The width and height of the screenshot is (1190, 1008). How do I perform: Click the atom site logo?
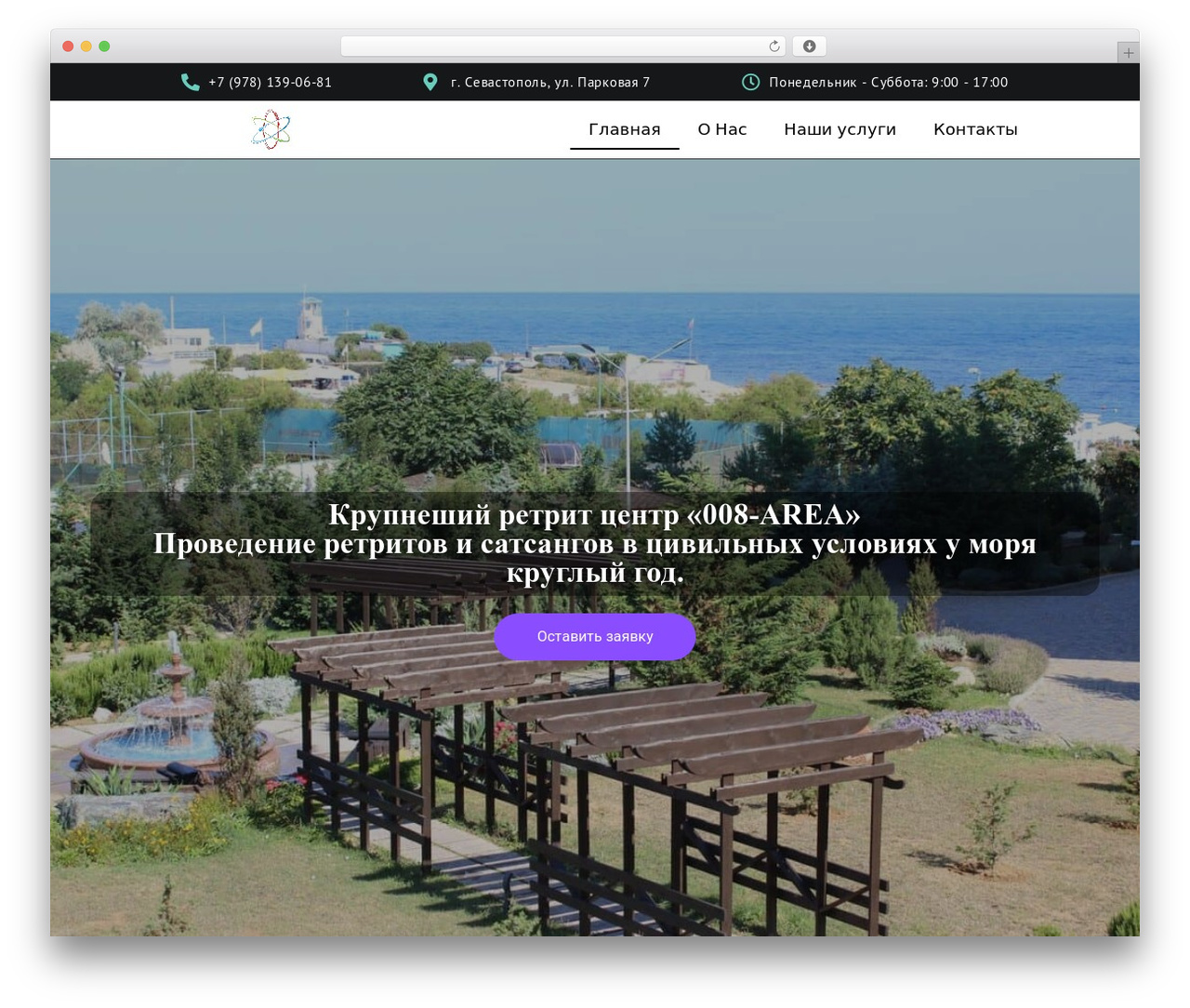pyautogui.click(x=271, y=129)
